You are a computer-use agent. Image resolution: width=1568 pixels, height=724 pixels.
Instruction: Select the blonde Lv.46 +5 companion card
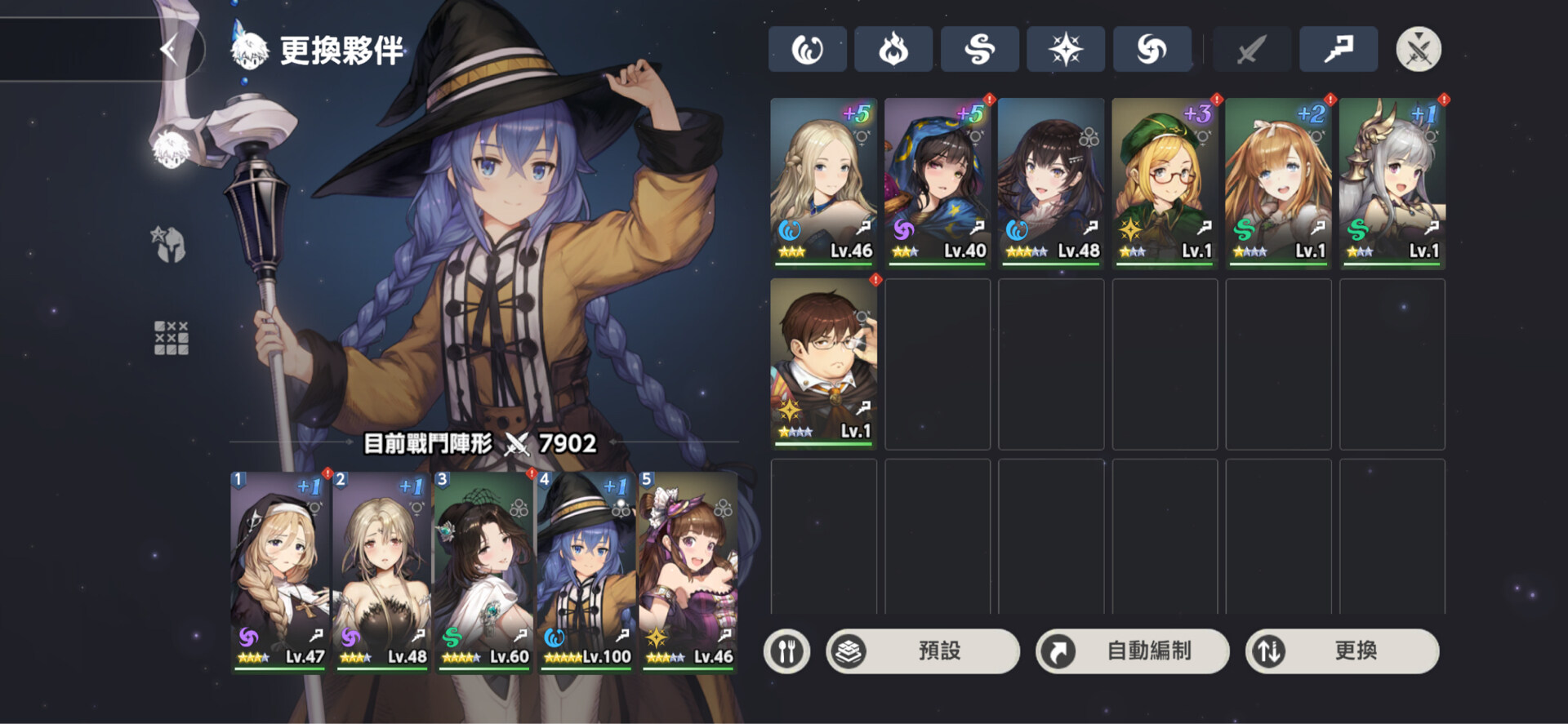pyautogui.click(x=824, y=183)
